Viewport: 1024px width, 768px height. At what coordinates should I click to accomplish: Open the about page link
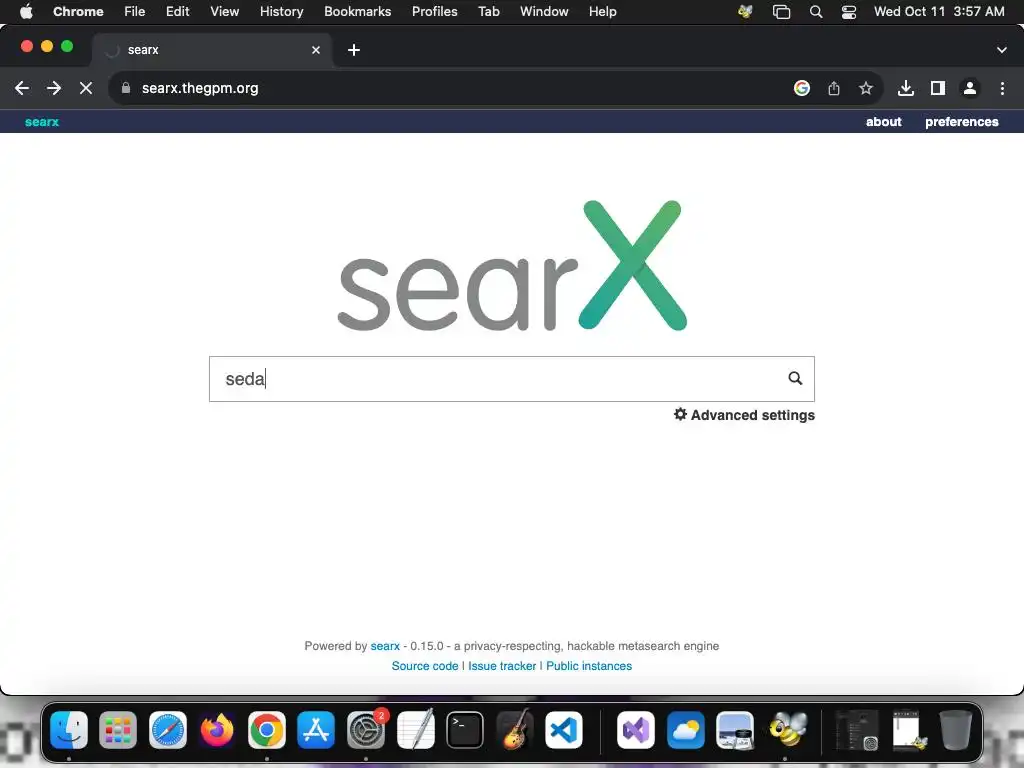(884, 122)
